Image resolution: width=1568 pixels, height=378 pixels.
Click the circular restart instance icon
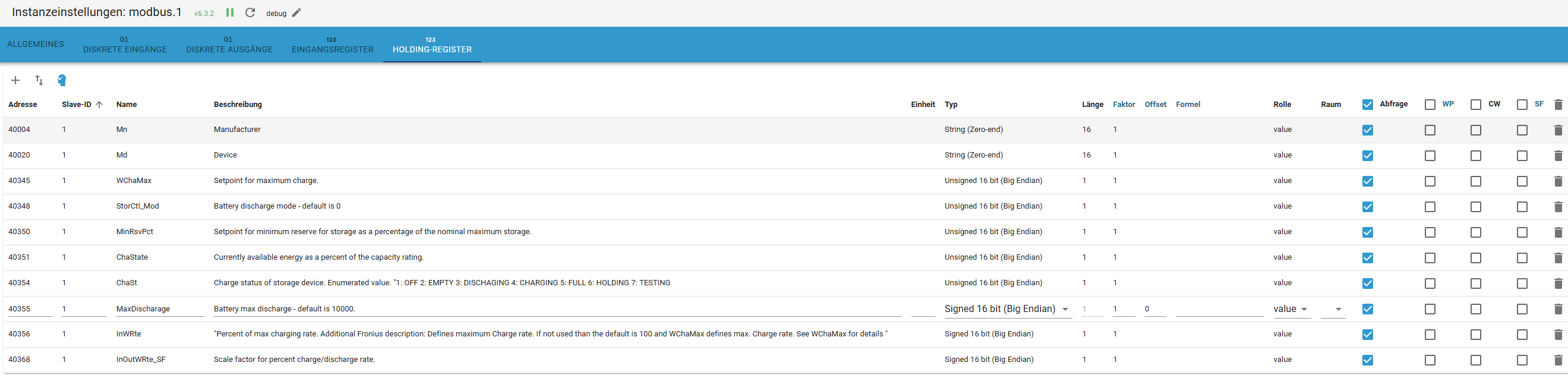(250, 13)
